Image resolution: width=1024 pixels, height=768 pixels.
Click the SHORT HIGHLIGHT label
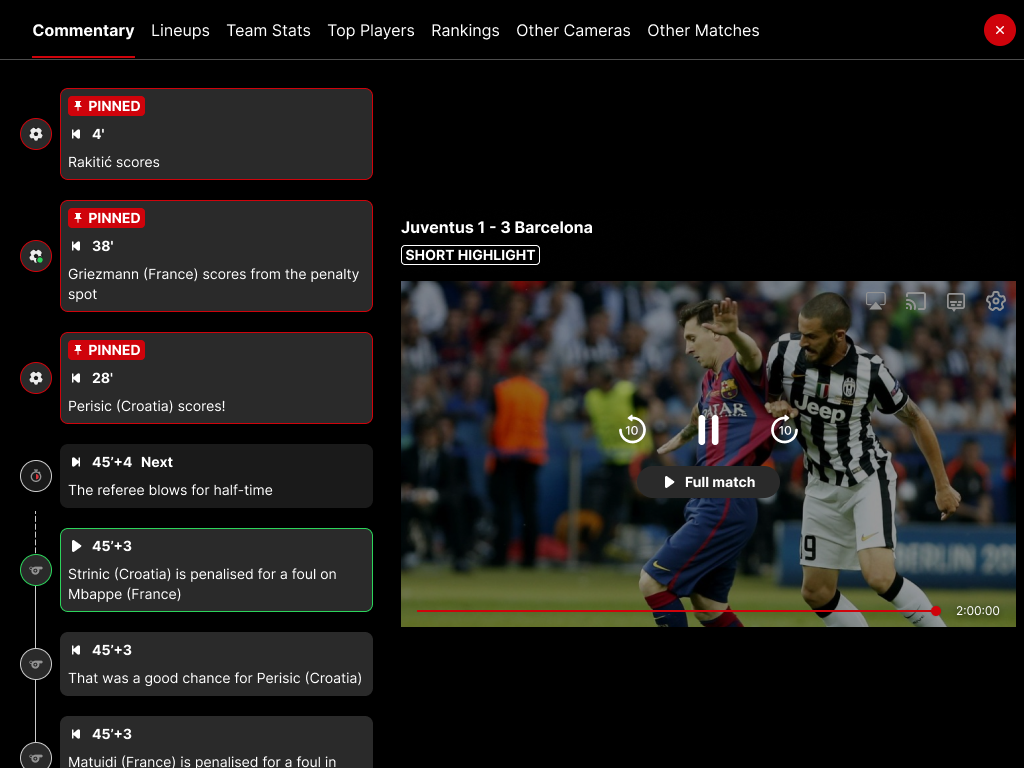click(x=470, y=255)
